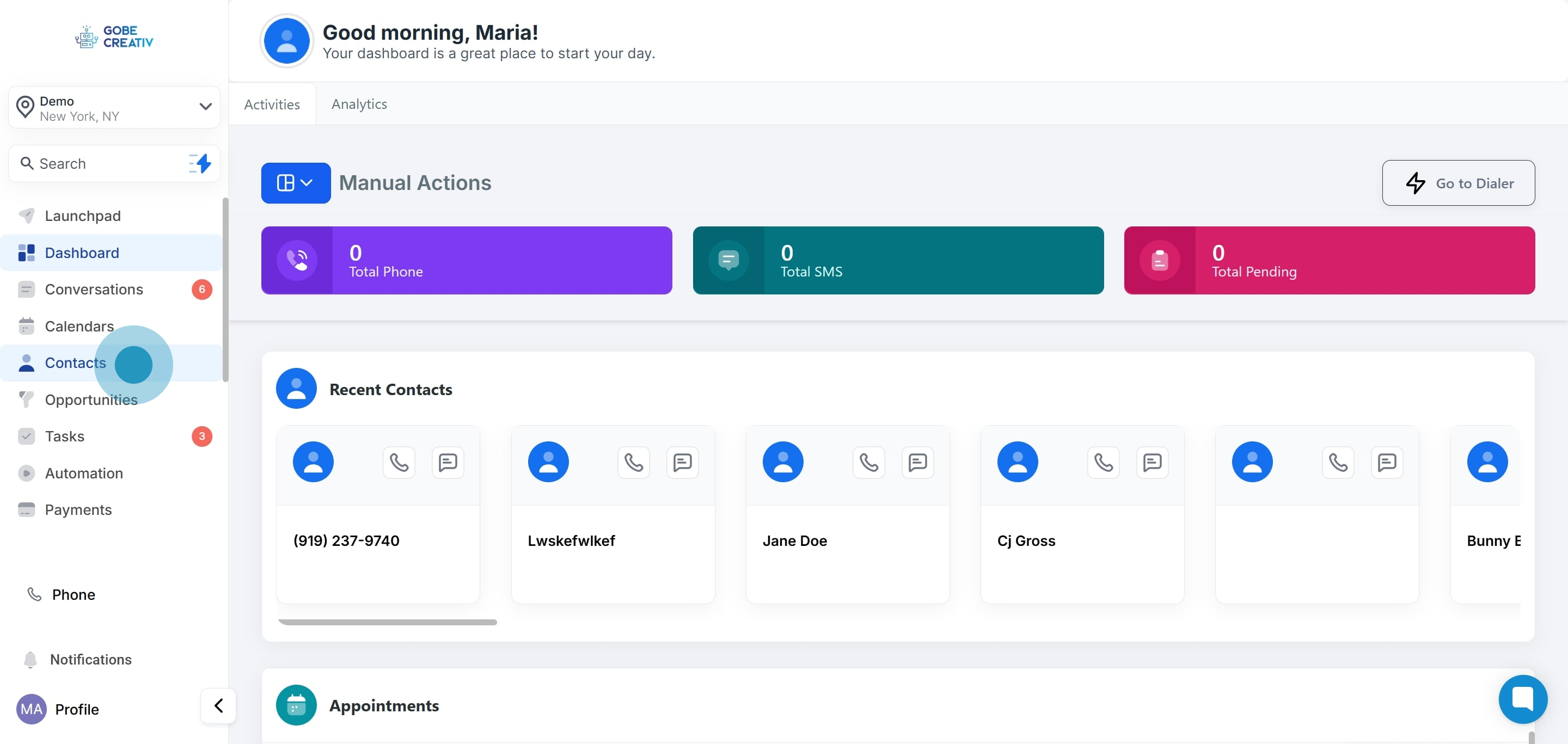Click the quick actions lightning icon in the search box

point(200,164)
